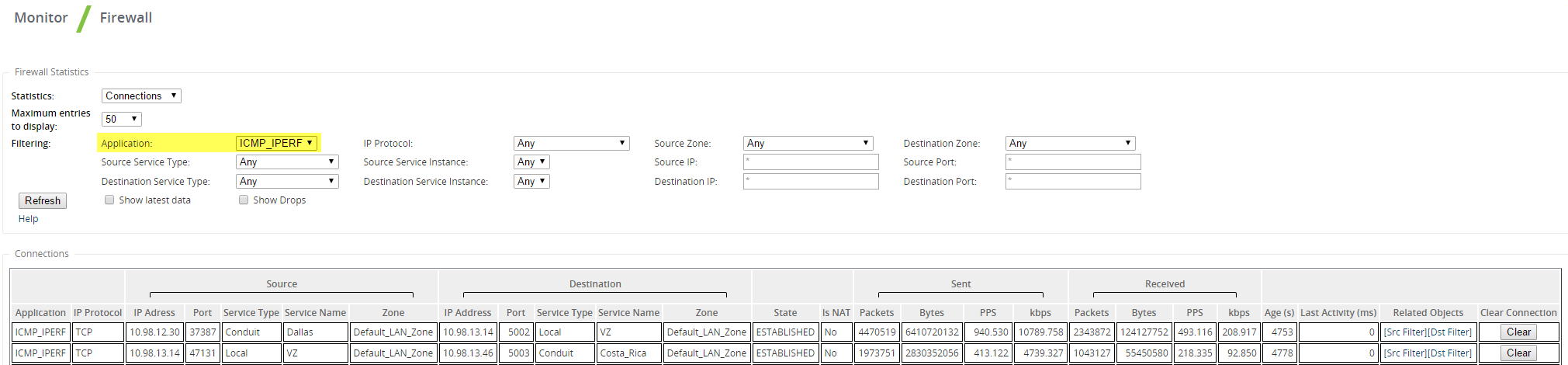Open the Source Service Type dropdown
Image resolution: width=1568 pixels, height=365 pixels.
[x=287, y=162]
